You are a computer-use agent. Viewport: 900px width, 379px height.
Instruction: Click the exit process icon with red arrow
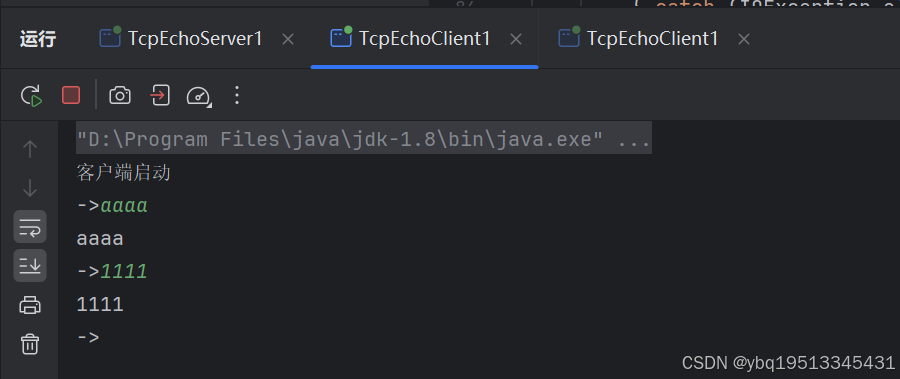click(160, 95)
